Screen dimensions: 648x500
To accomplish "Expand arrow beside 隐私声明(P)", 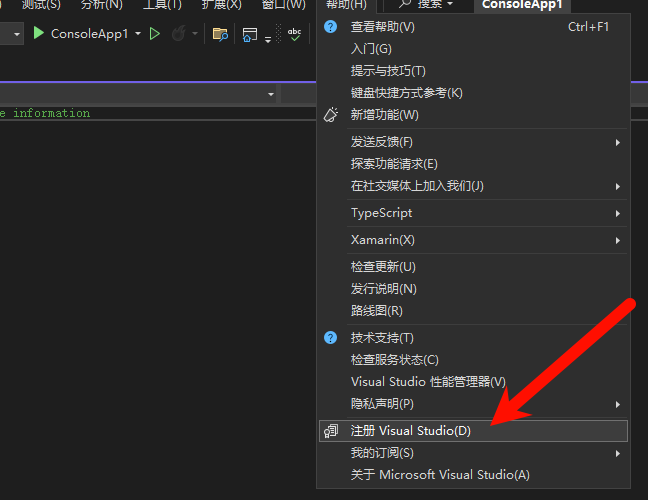I will tap(618, 404).
